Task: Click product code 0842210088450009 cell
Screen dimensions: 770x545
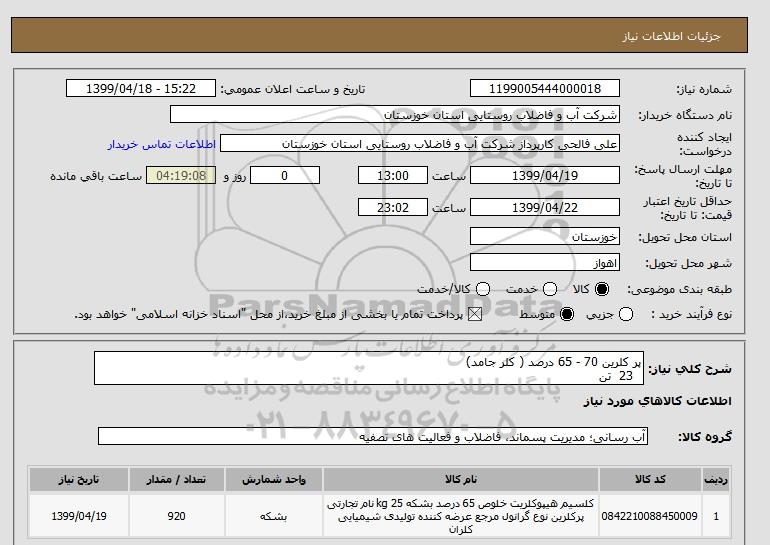Action: 650,516
